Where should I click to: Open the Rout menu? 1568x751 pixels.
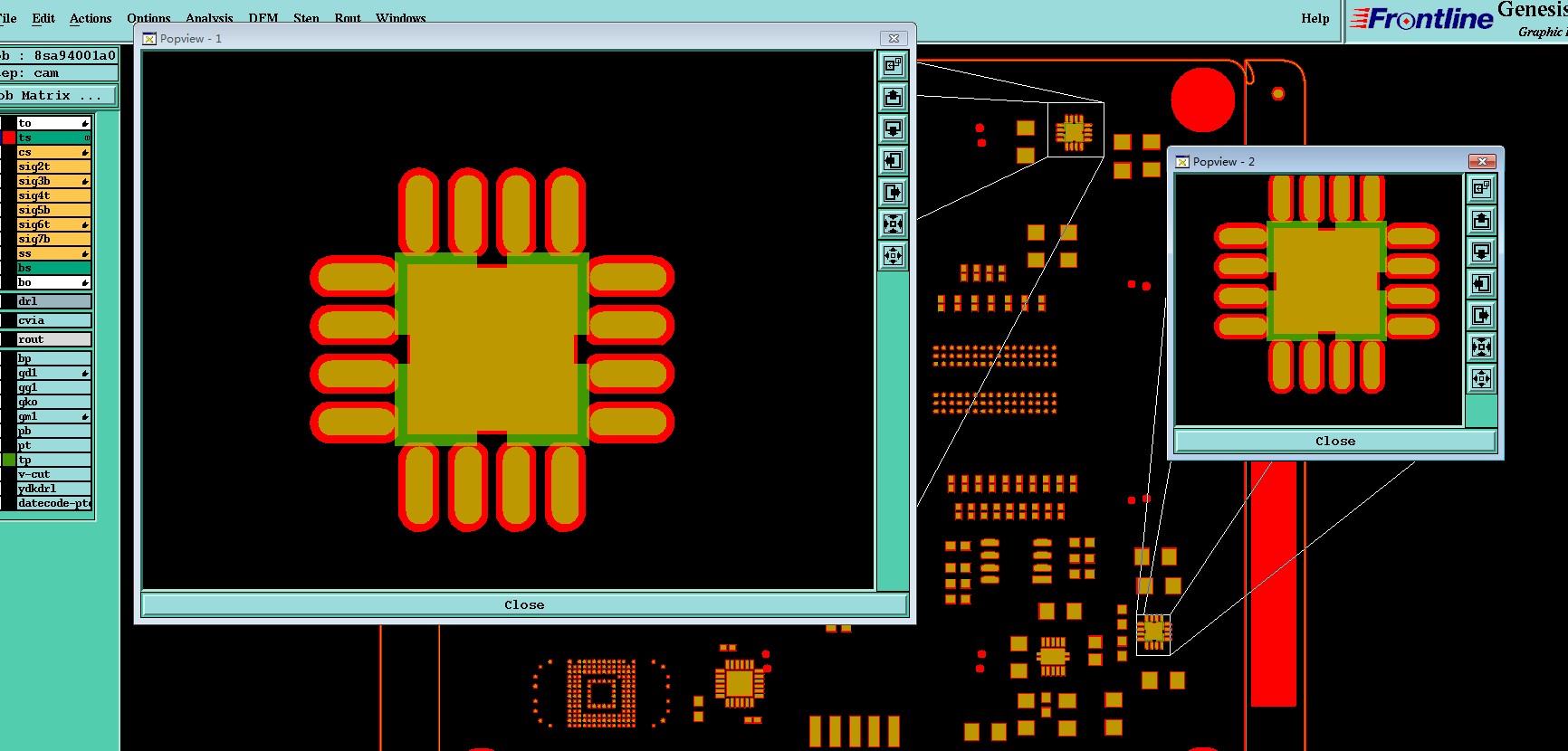[x=348, y=18]
